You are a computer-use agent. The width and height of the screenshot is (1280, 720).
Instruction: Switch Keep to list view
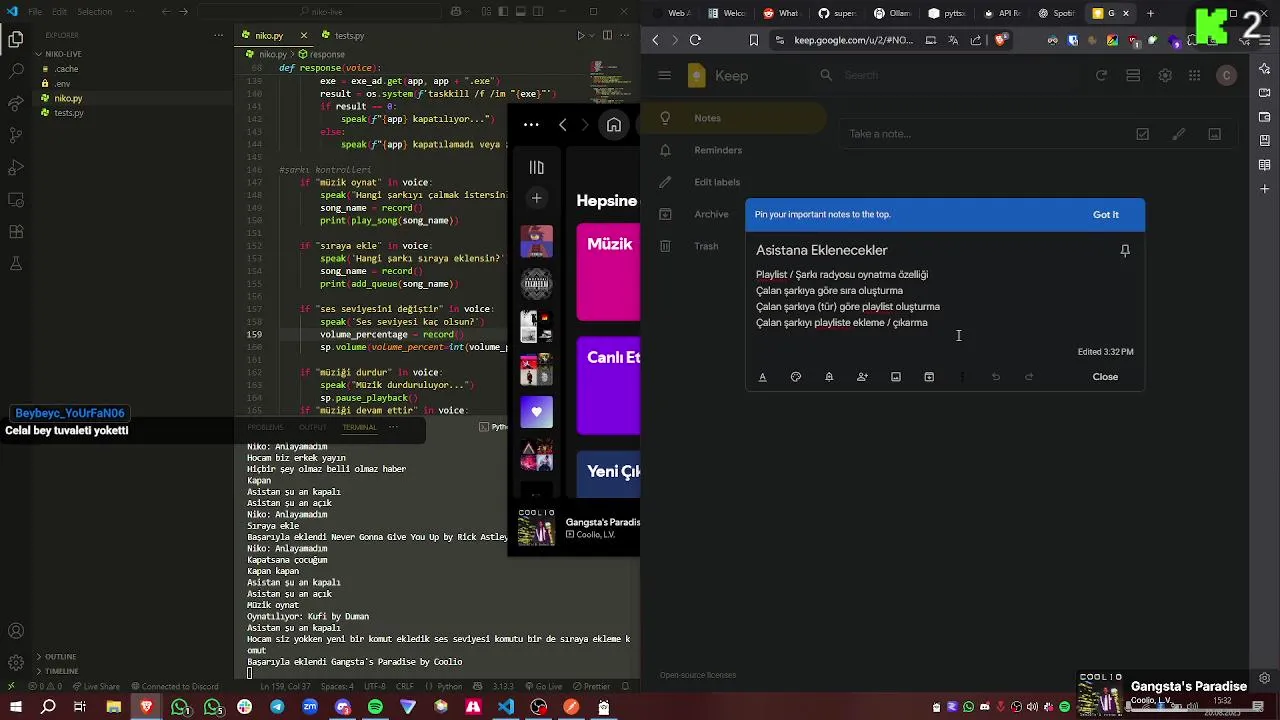click(1133, 75)
